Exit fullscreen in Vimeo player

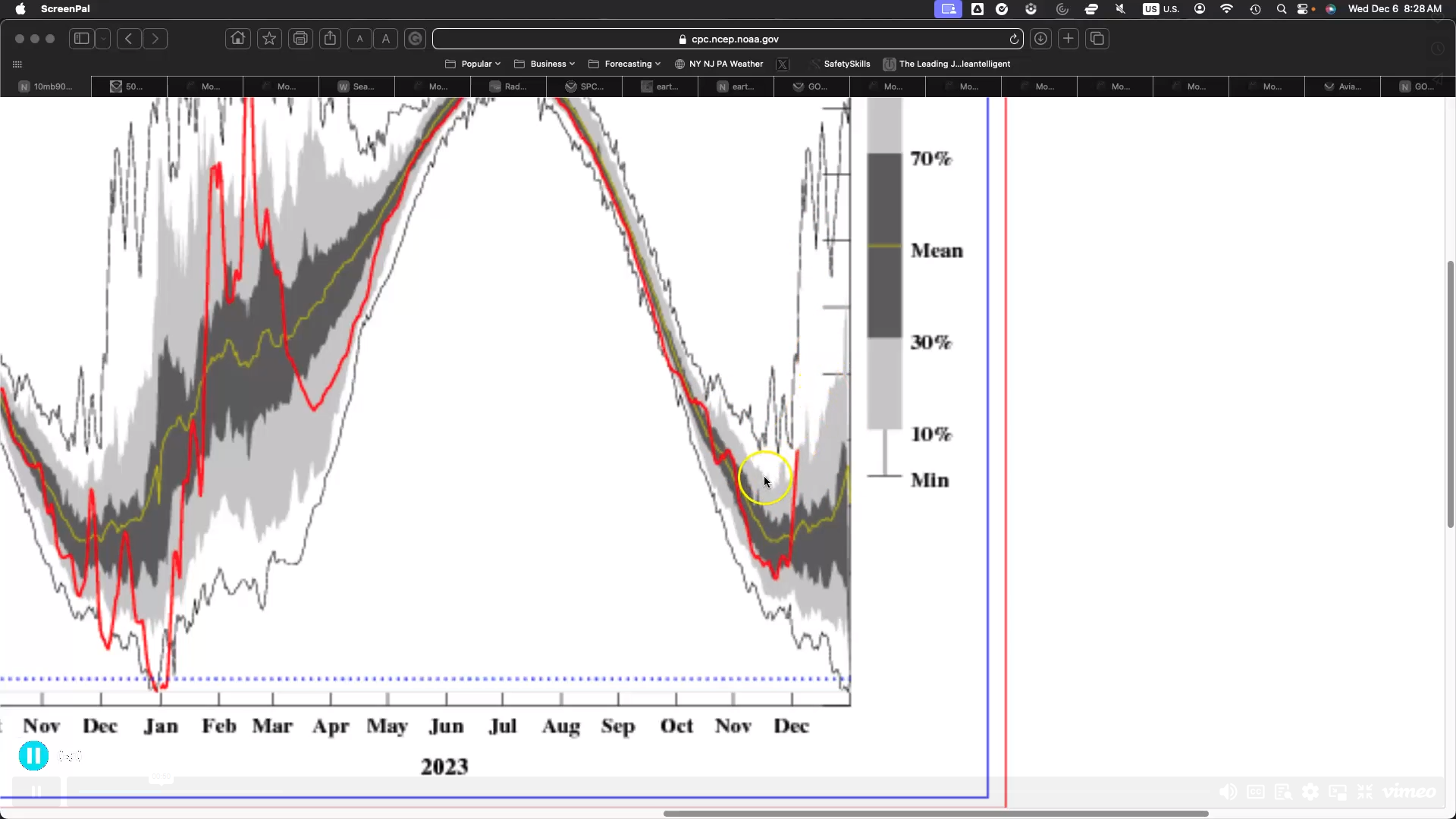(1365, 792)
